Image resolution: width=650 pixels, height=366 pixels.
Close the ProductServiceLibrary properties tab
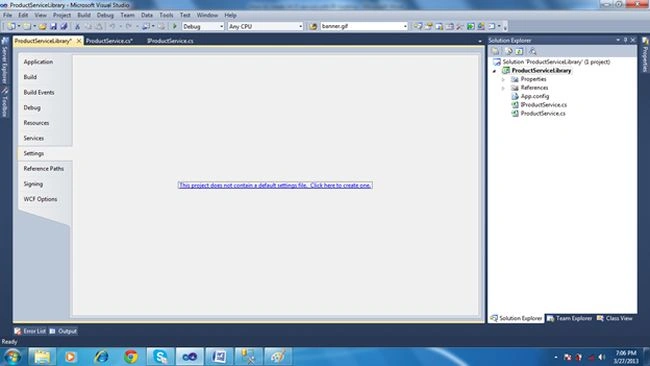coord(79,41)
